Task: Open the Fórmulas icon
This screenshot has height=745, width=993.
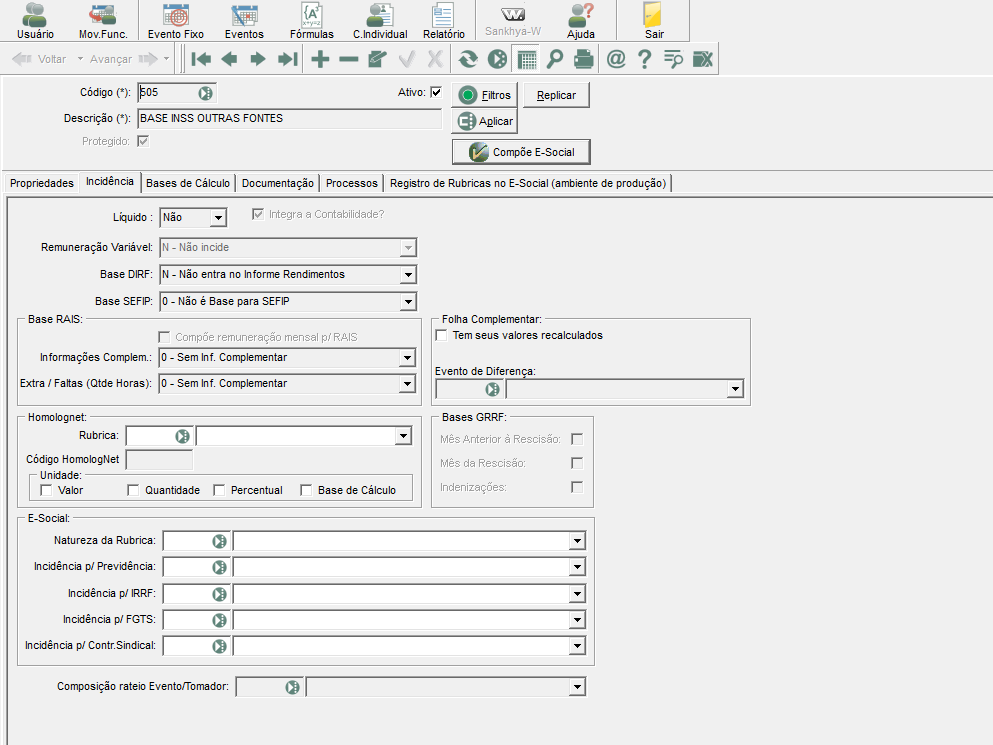Action: (312, 21)
